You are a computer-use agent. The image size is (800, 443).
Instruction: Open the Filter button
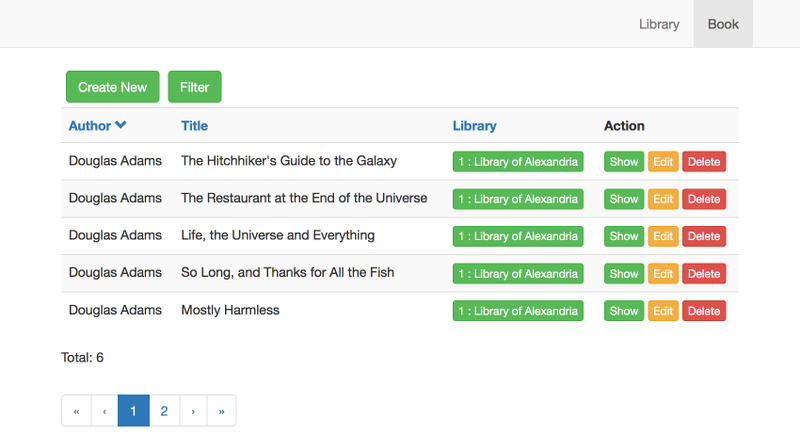[x=194, y=87]
